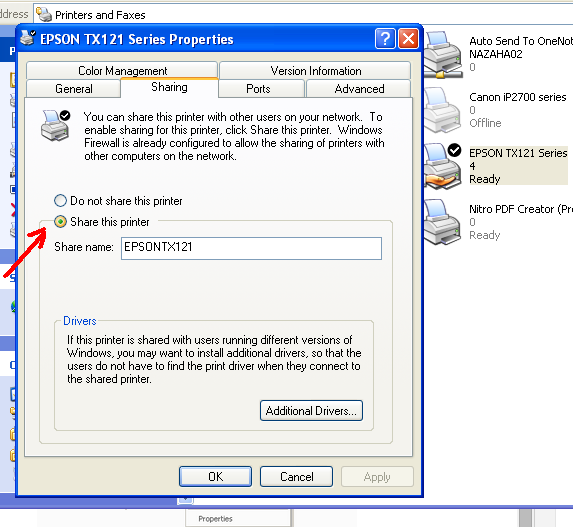
Task: Click the Properties label below the dialog
Action: tap(215, 519)
